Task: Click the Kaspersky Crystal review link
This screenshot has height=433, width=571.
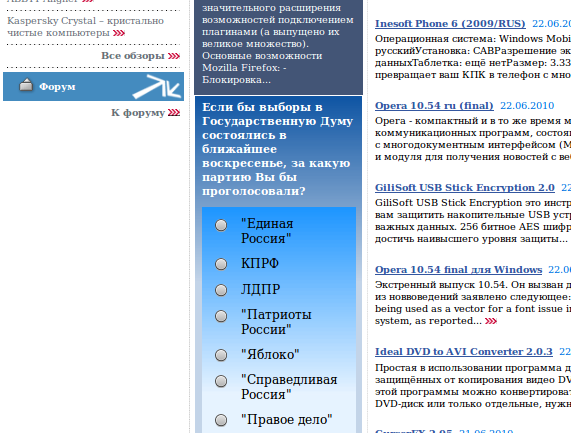Action: [85, 27]
